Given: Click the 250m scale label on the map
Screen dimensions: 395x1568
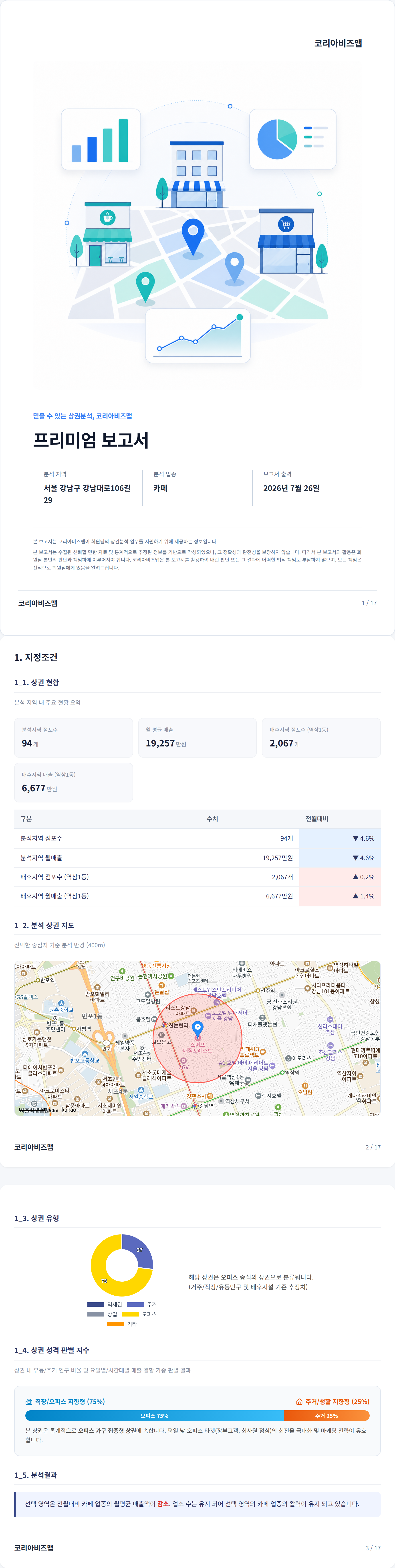Looking at the screenshot, I should tap(53, 1110).
